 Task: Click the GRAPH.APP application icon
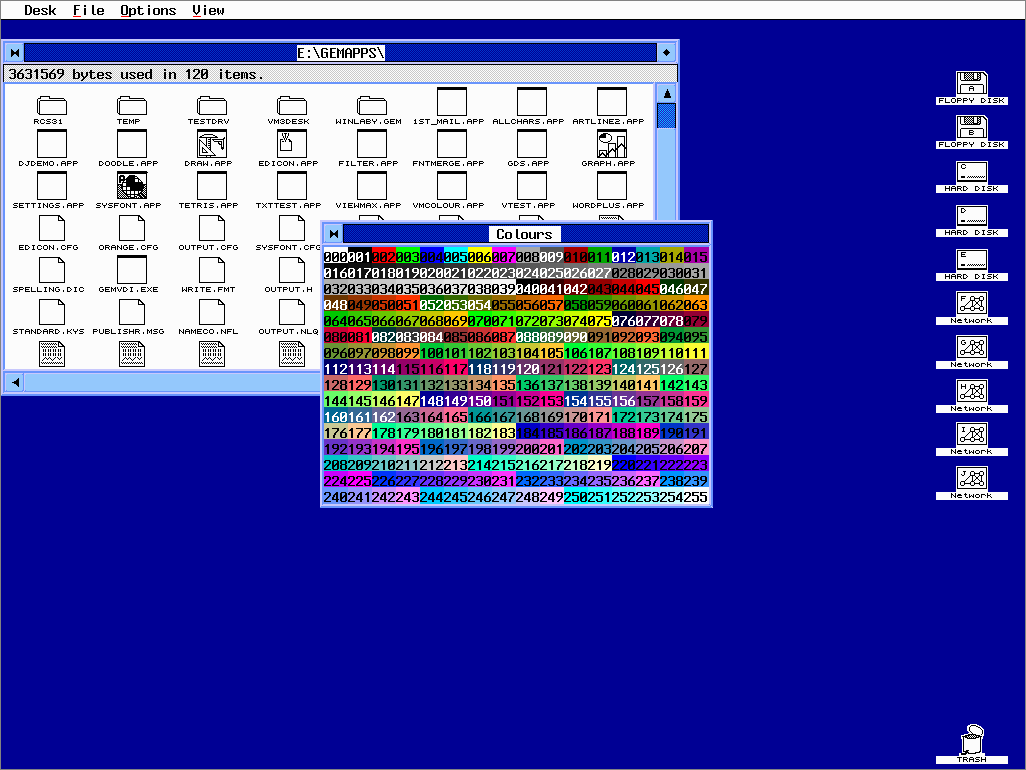pyautogui.click(x=611, y=144)
